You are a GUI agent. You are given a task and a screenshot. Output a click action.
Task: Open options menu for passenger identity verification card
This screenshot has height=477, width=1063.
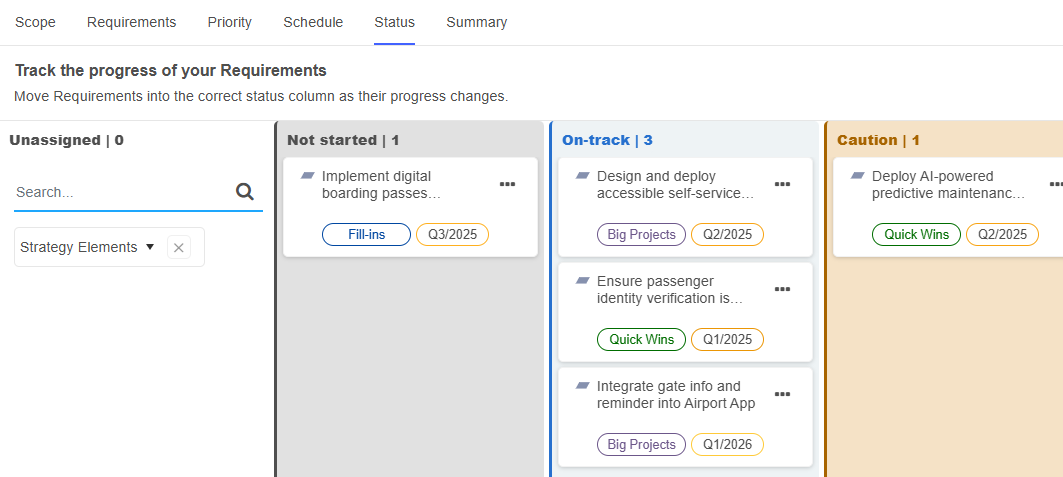(x=783, y=289)
